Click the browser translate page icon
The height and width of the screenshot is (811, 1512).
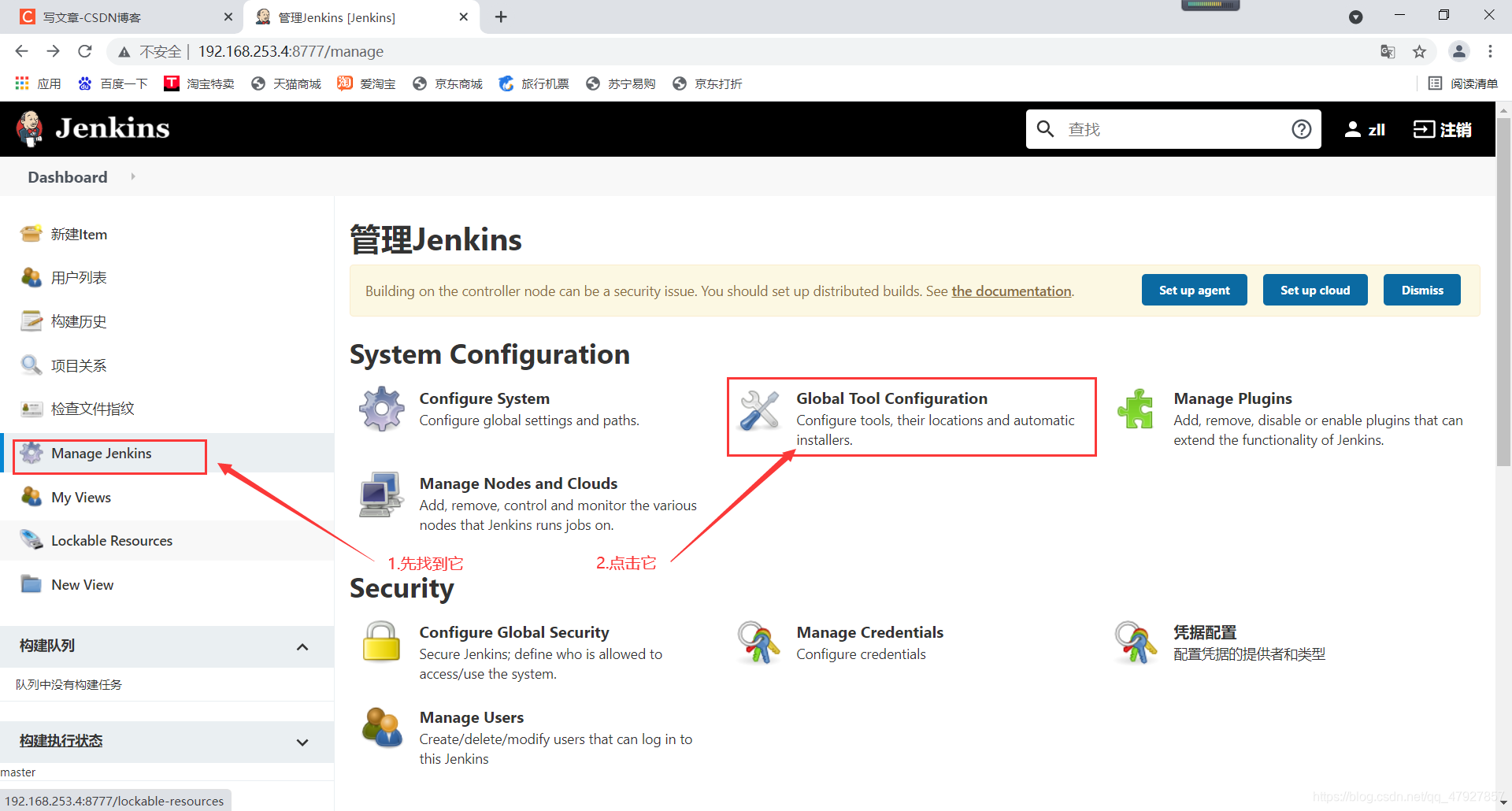coord(1388,52)
